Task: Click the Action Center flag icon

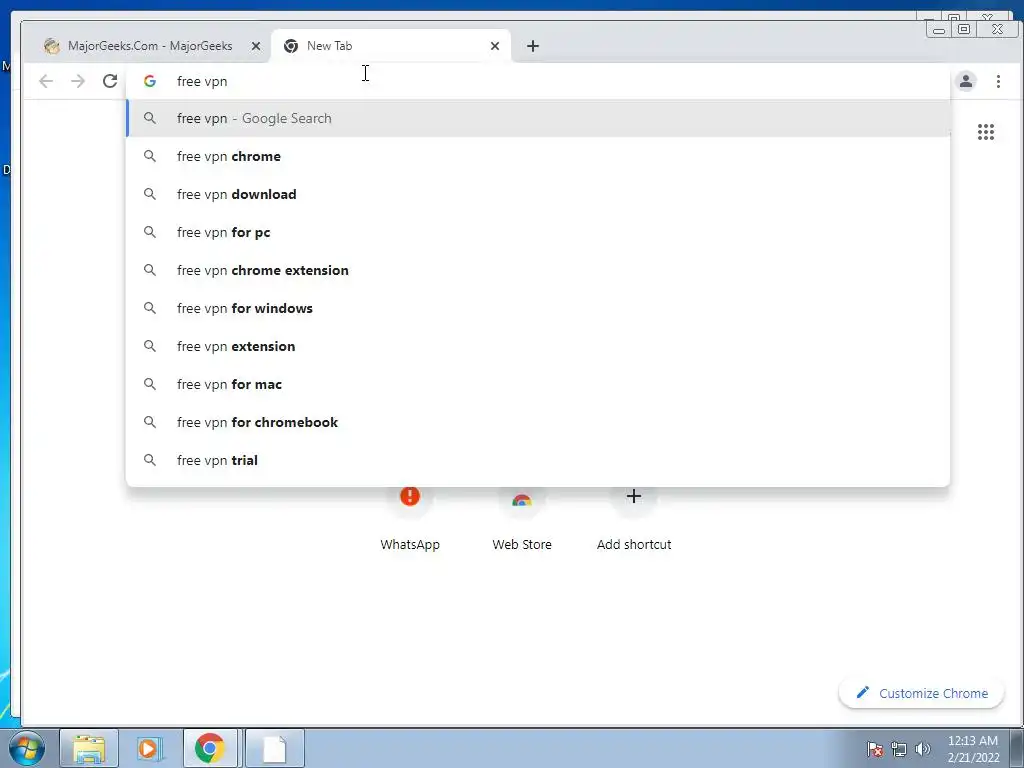Action: (x=875, y=749)
